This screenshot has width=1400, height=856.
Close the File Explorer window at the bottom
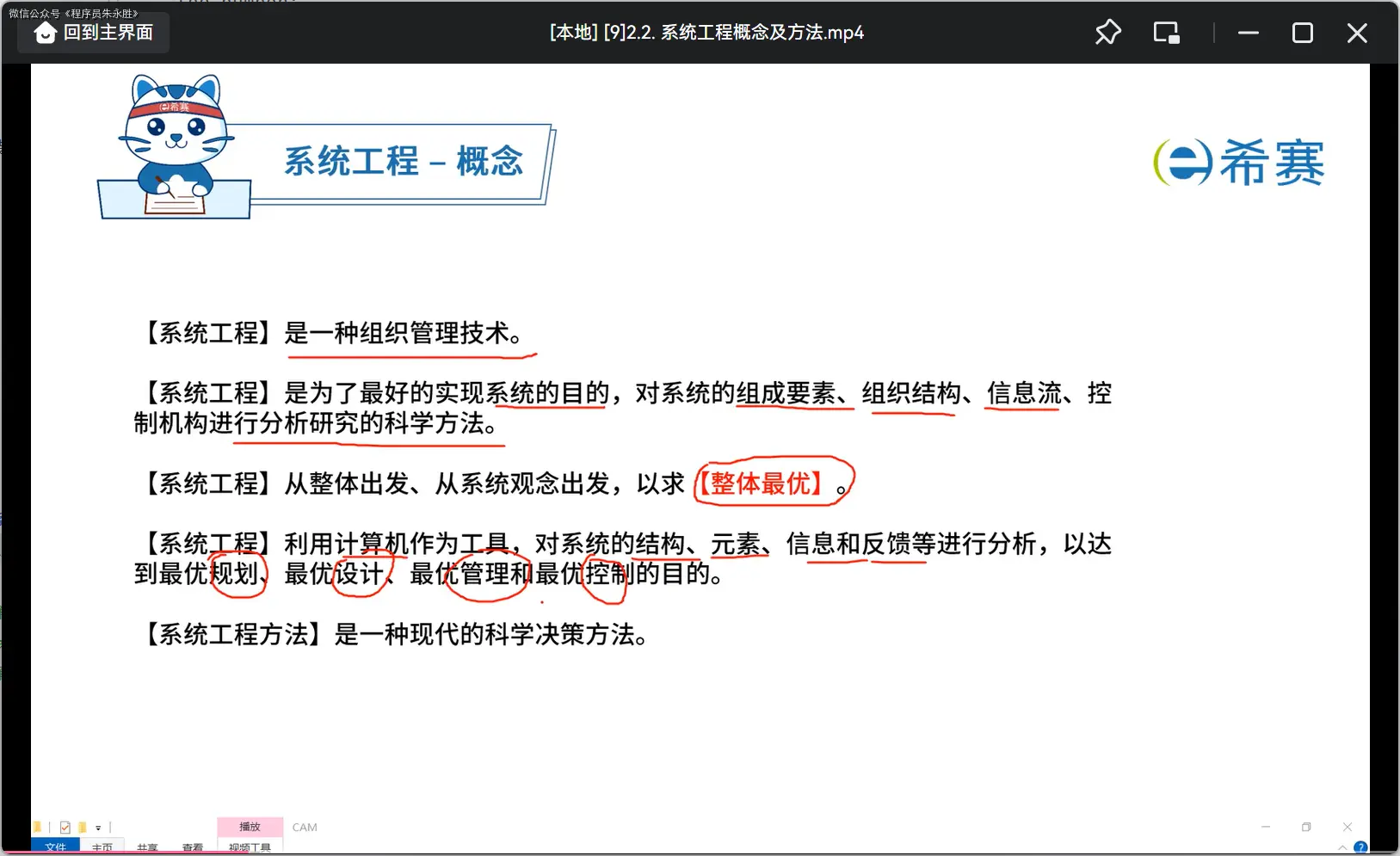(1348, 827)
